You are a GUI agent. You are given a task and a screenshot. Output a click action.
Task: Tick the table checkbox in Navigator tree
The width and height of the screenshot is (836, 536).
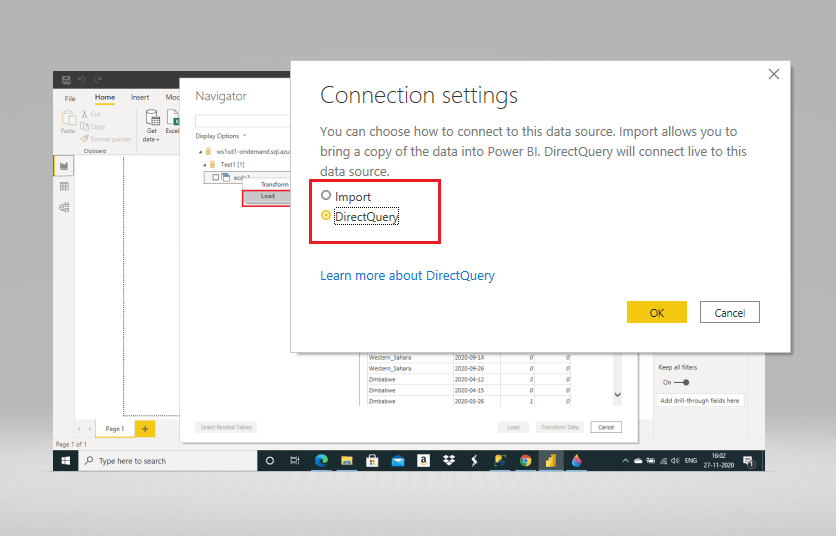[215, 177]
